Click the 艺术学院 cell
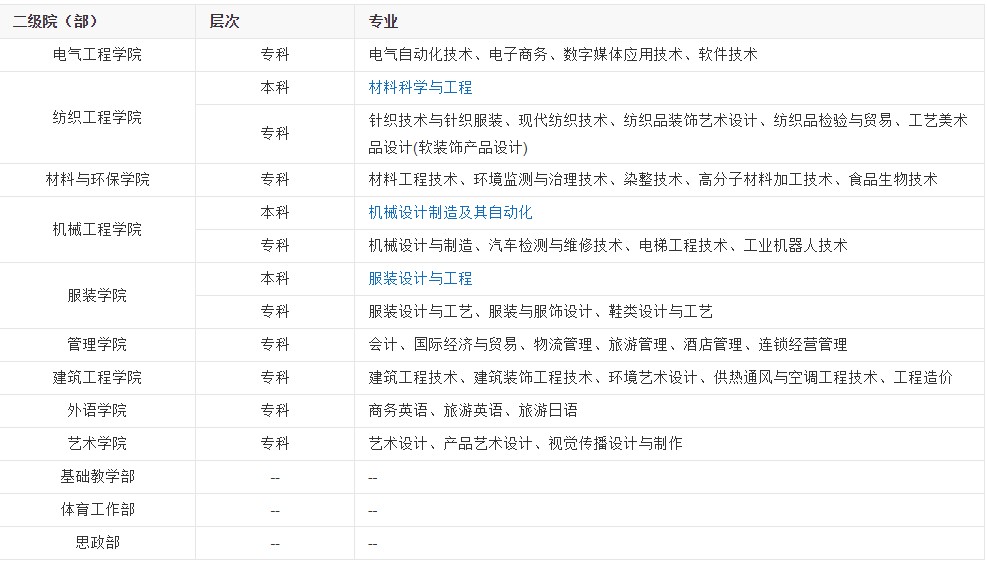This screenshot has height=563, width=987. (97, 444)
